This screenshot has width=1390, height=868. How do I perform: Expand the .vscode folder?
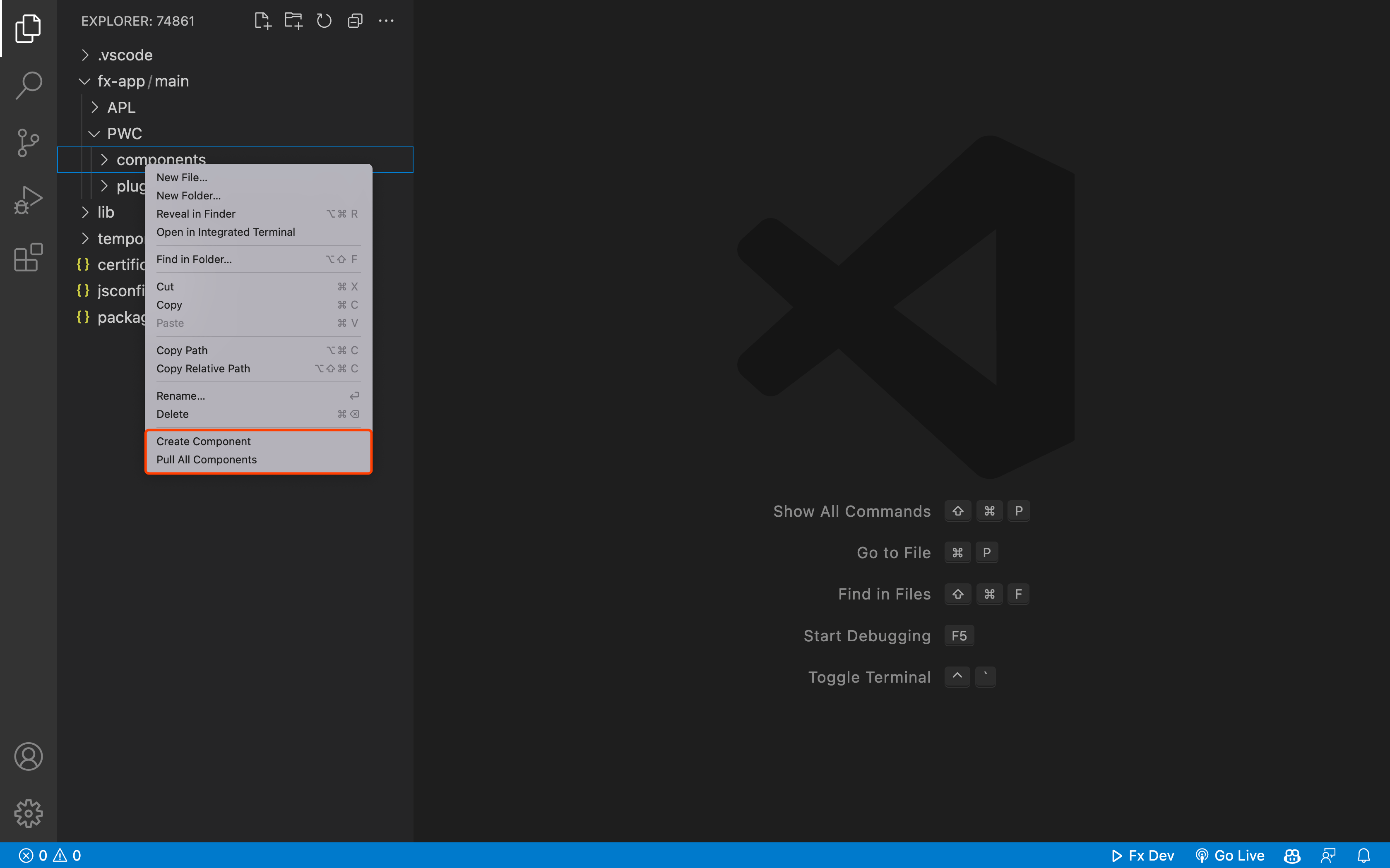click(235, 55)
